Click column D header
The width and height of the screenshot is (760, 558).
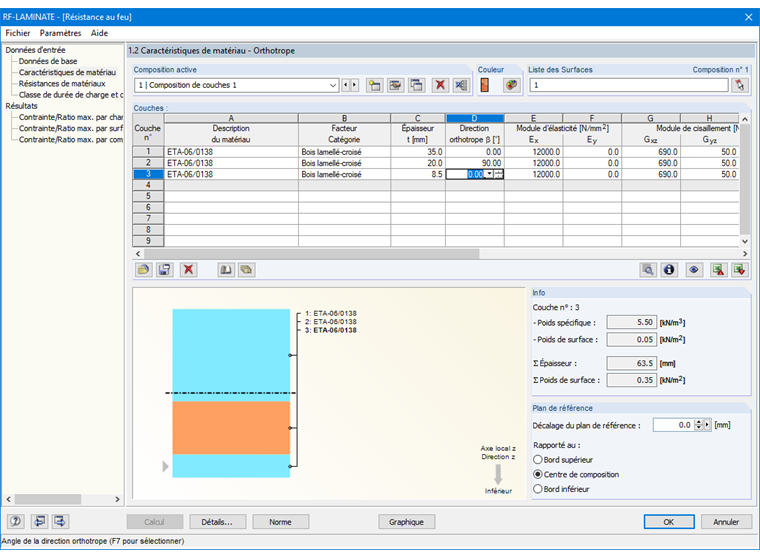475,118
